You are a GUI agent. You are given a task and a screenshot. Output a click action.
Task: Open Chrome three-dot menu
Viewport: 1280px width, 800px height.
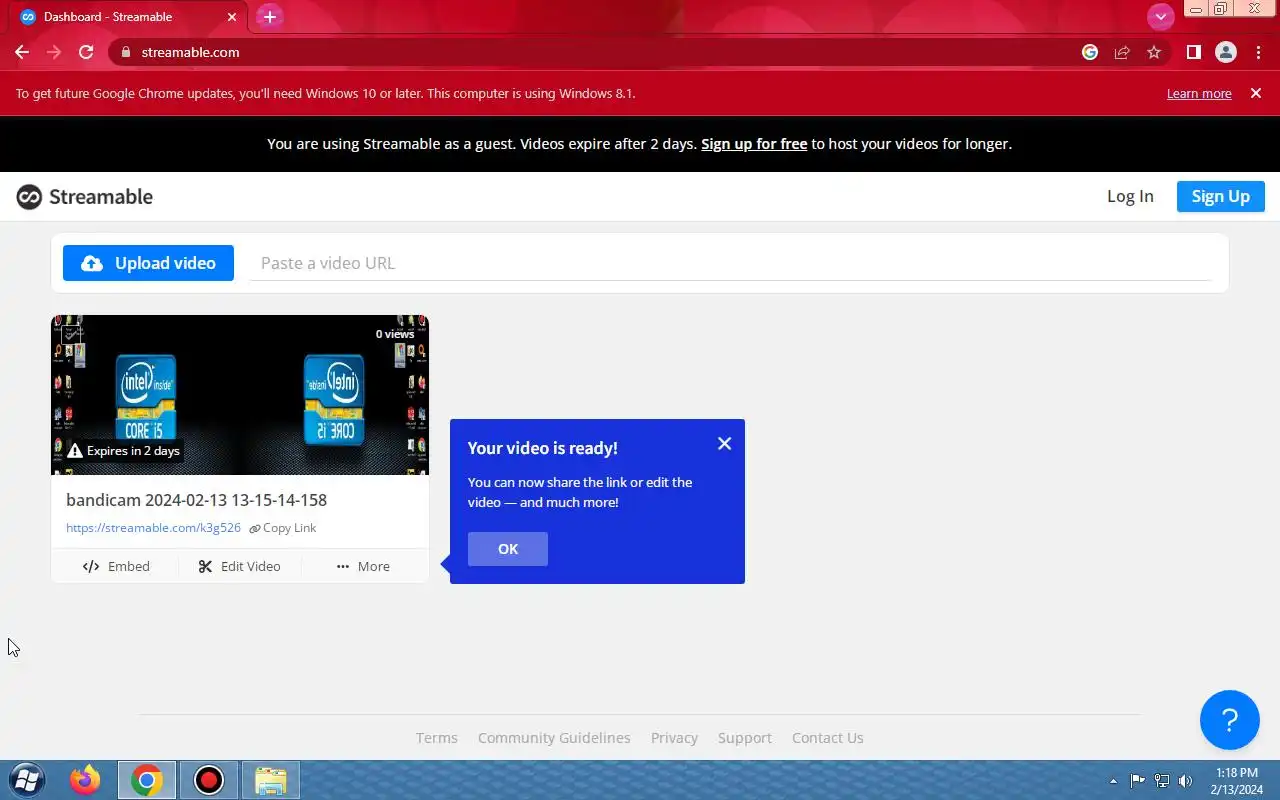tap(1257, 52)
